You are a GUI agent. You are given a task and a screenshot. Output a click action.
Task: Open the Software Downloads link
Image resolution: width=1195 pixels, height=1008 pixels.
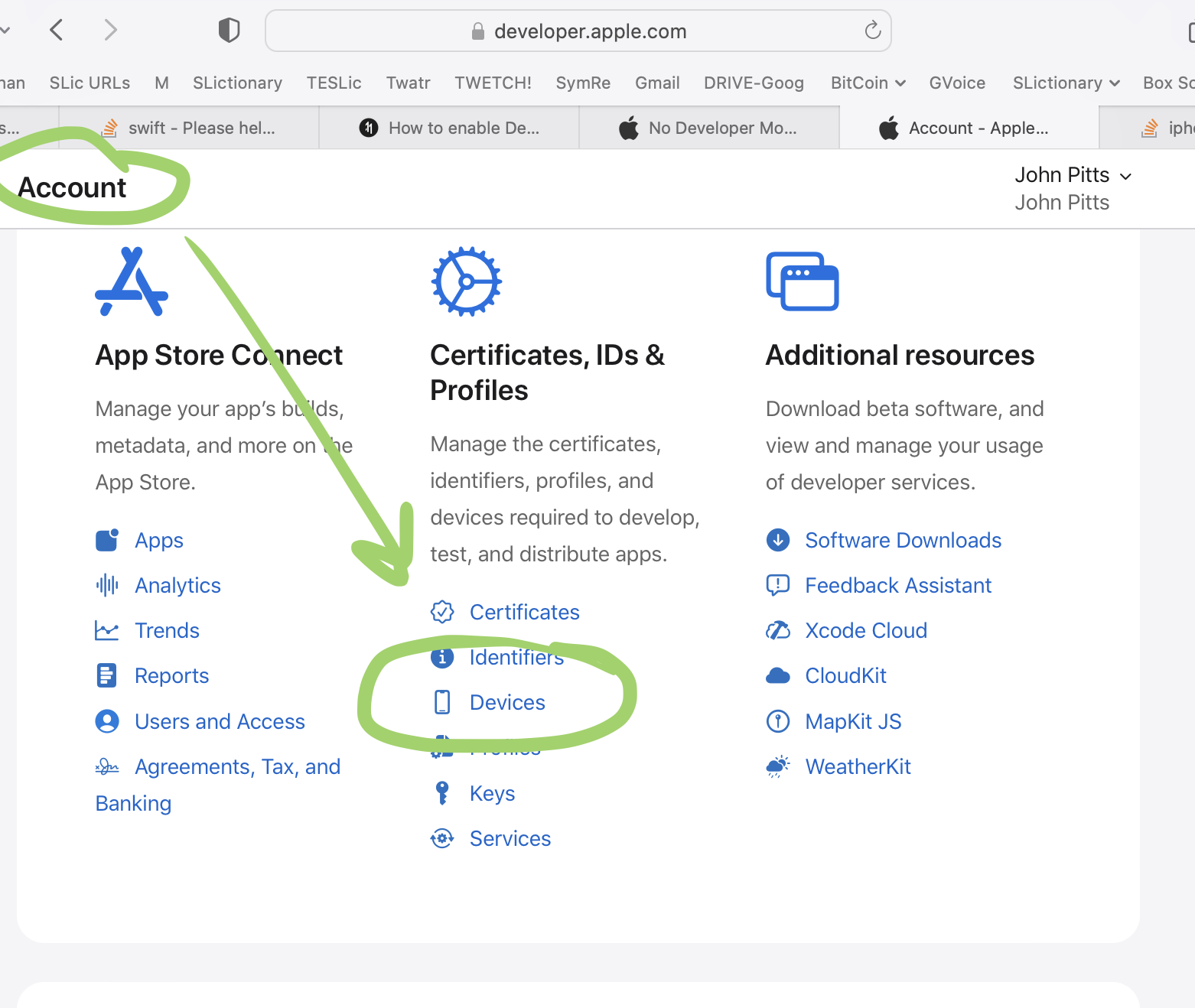[x=904, y=540]
